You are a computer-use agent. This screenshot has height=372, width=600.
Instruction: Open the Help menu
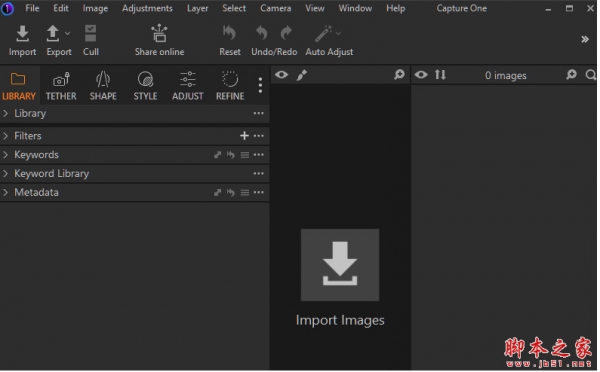[x=396, y=8]
